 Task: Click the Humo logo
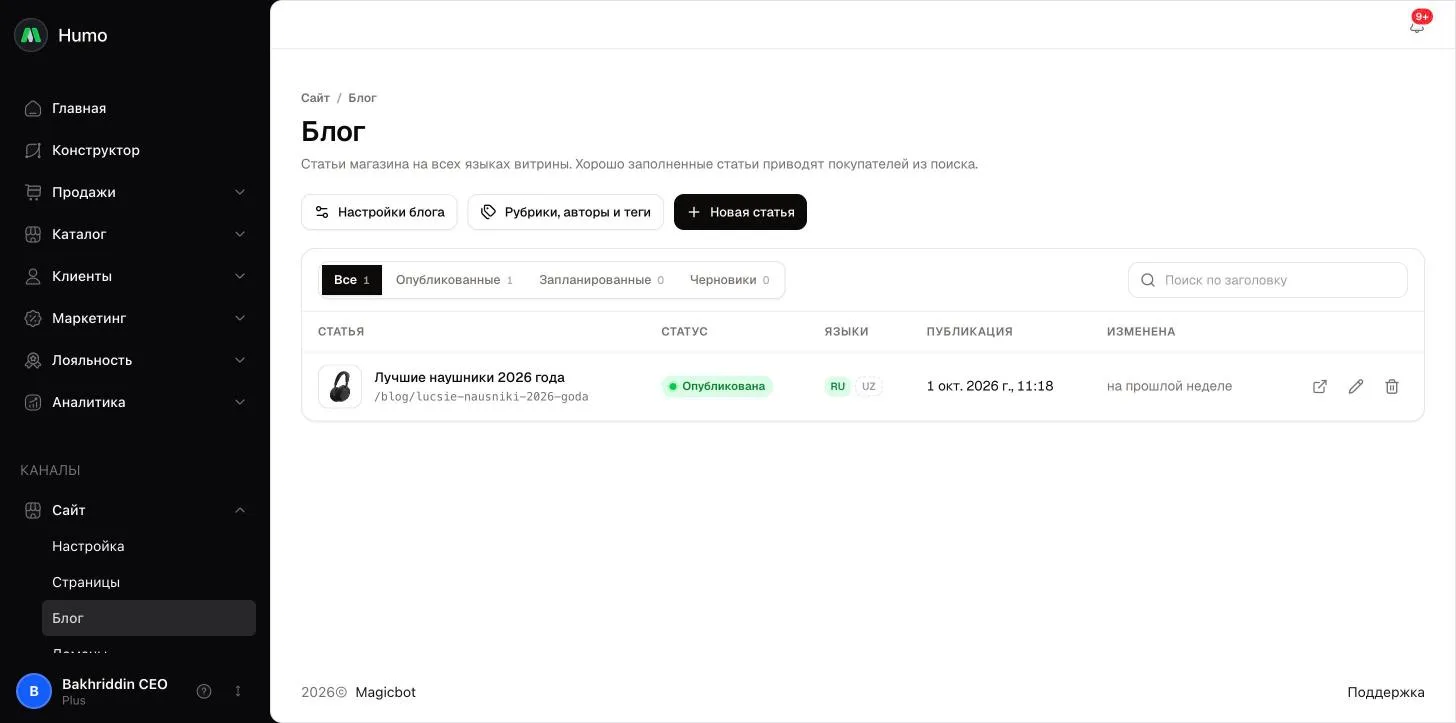[31, 35]
